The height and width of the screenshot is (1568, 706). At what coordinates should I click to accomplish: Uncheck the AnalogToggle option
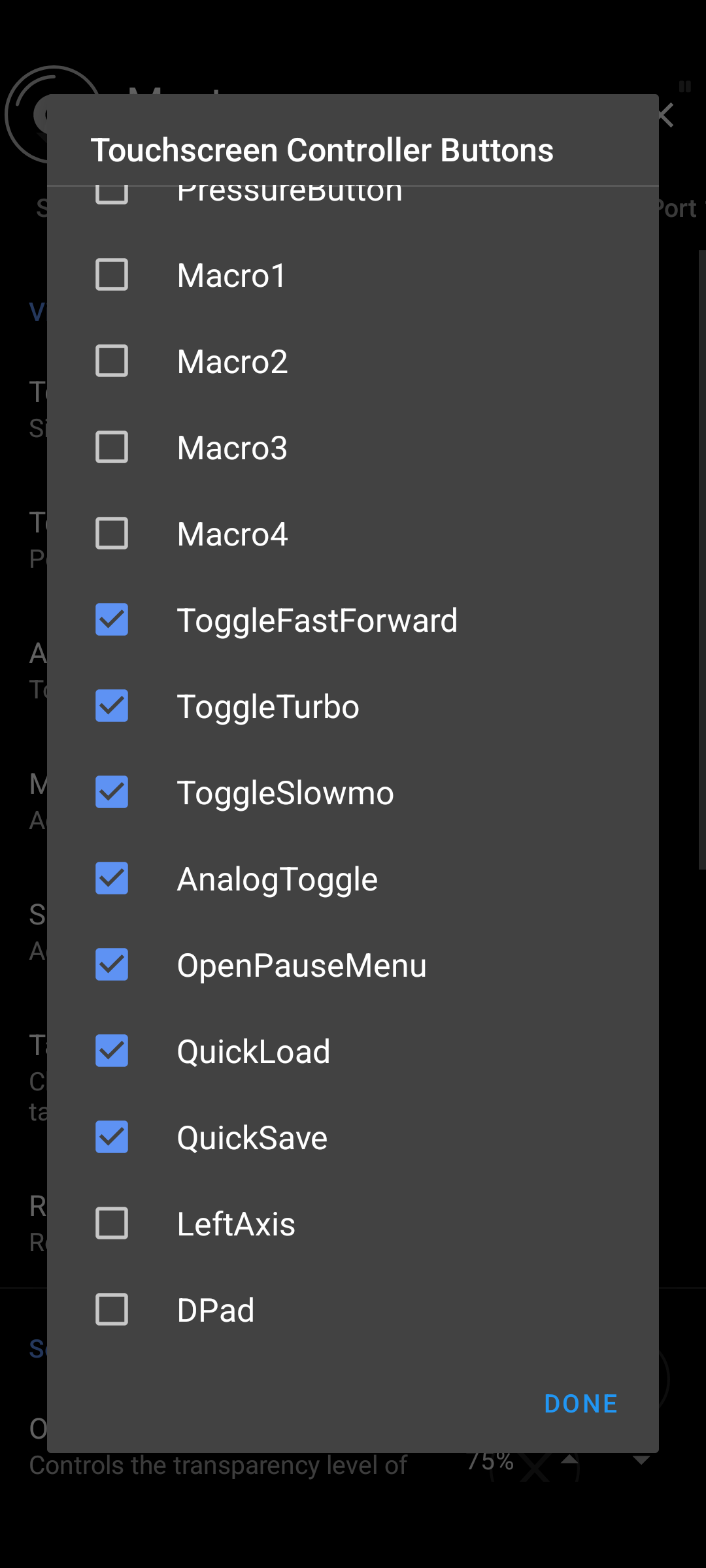click(x=111, y=878)
